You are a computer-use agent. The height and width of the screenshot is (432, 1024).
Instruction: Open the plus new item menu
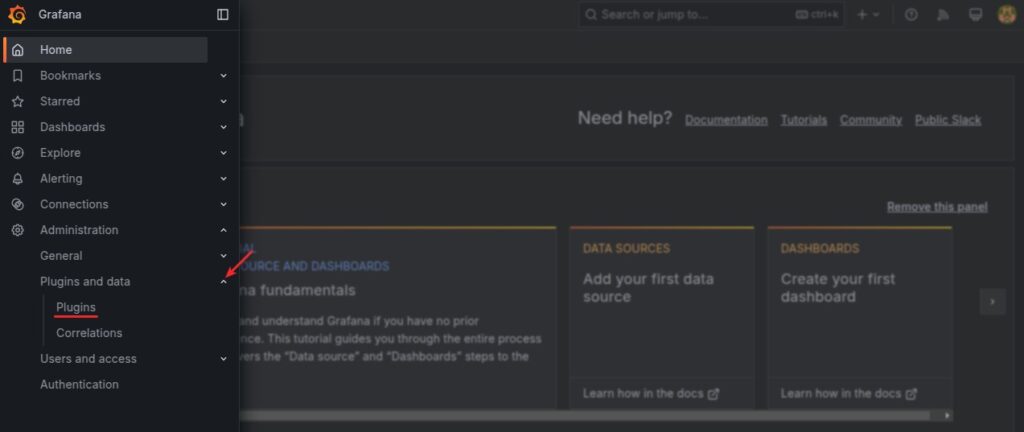click(868, 15)
